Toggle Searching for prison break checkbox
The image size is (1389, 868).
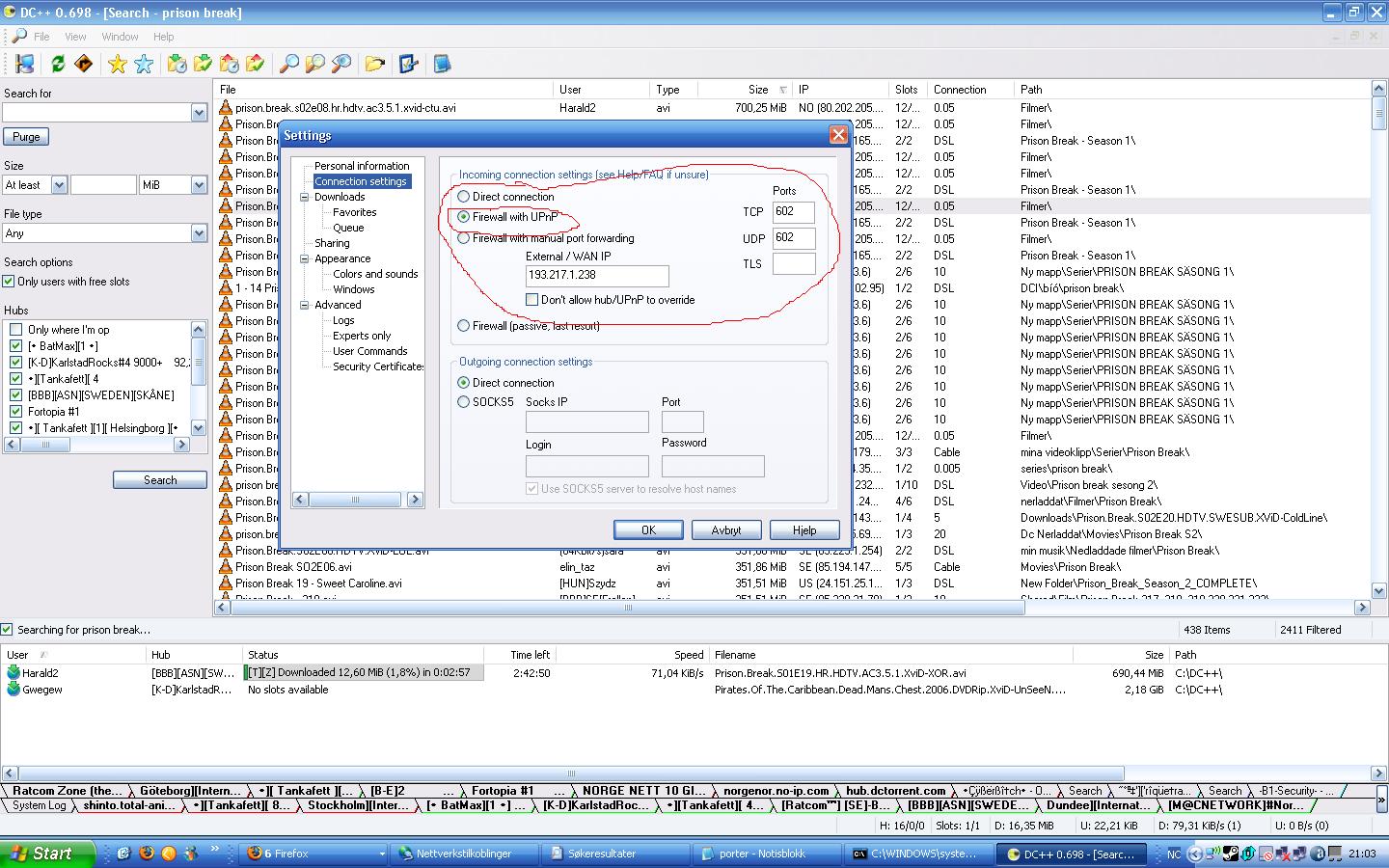(x=7, y=630)
